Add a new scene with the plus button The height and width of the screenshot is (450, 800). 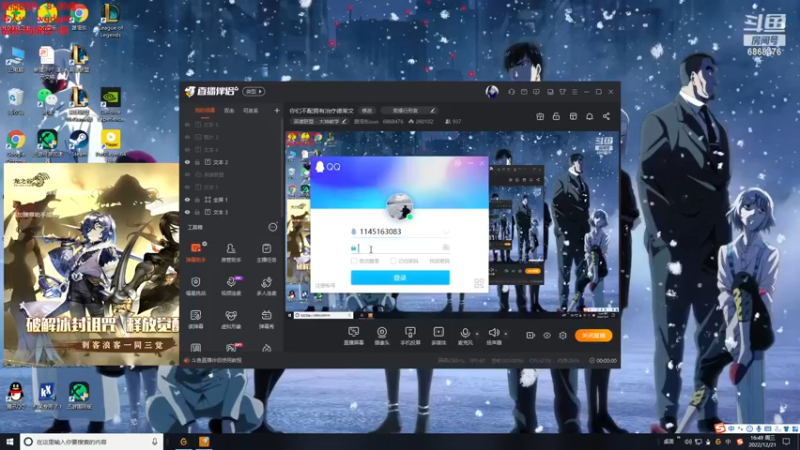[277, 110]
